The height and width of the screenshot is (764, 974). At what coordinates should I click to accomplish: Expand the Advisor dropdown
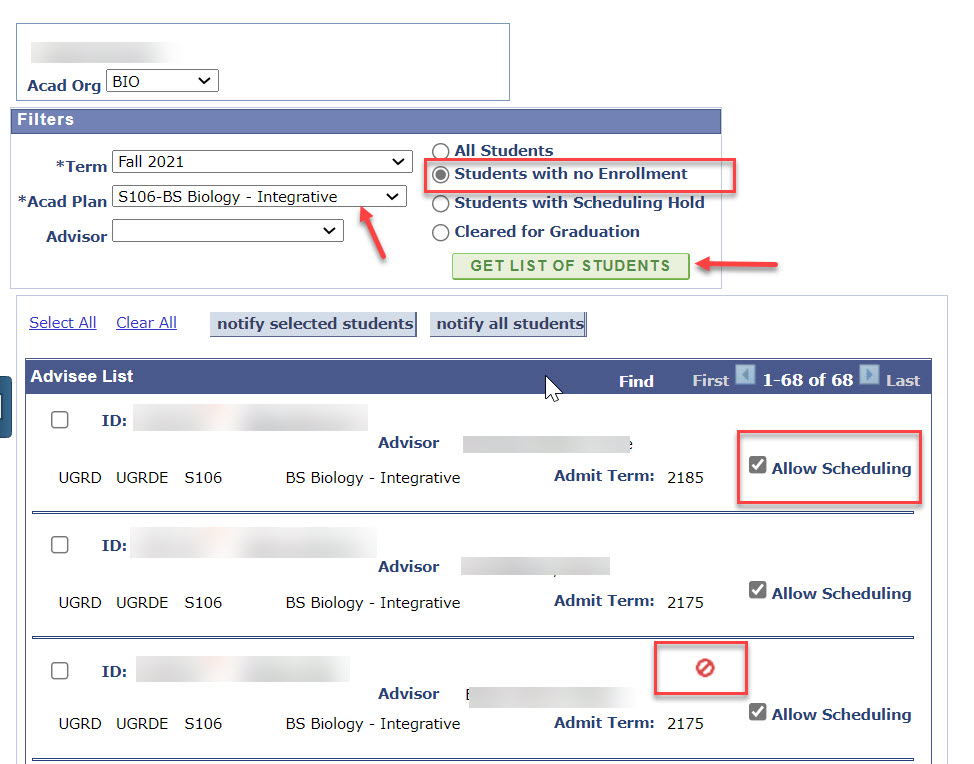pyautogui.click(x=228, y=231)
